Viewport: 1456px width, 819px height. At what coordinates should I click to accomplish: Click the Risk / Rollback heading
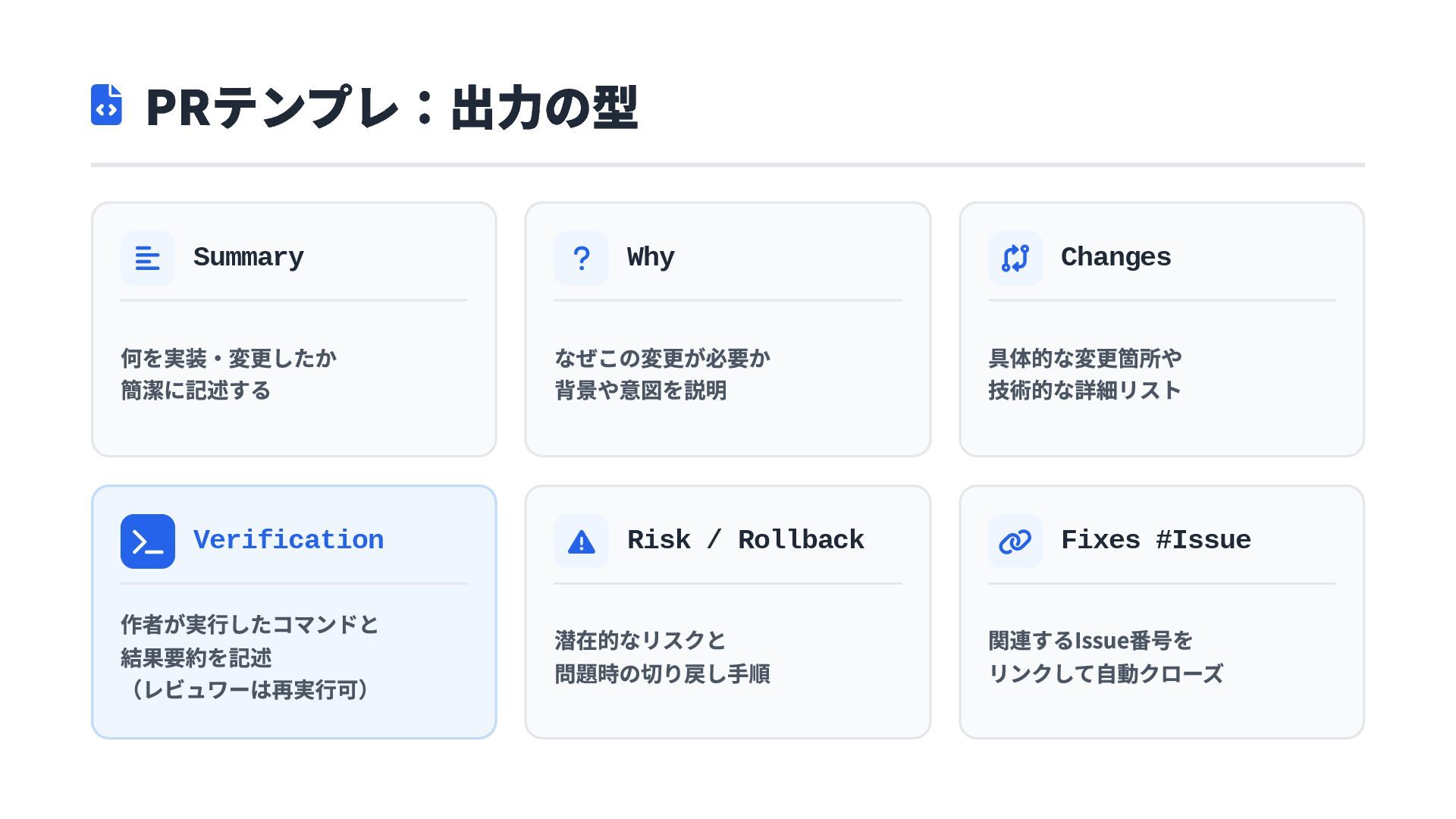745,540
